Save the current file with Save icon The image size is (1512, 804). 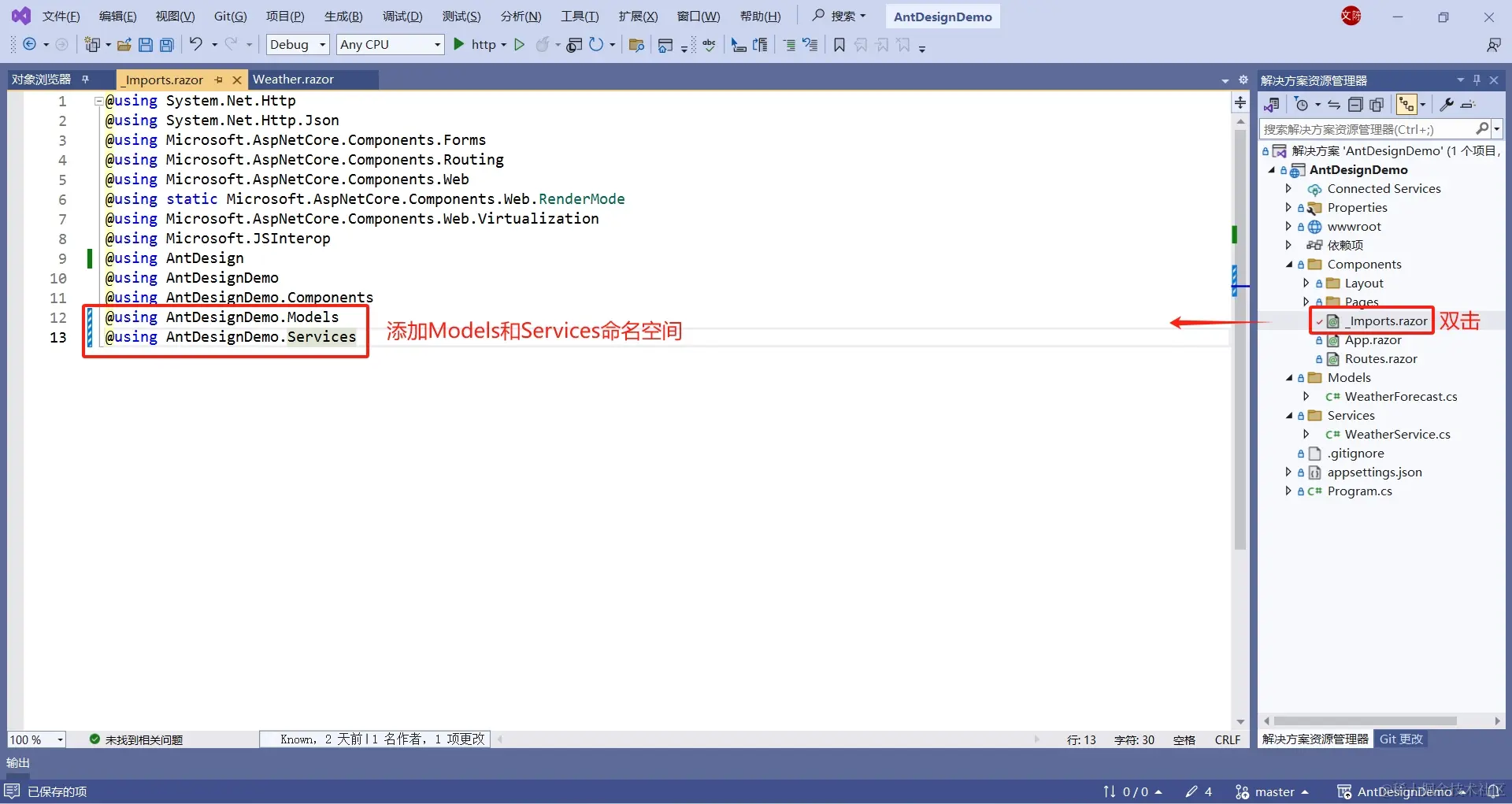point(146,45)
